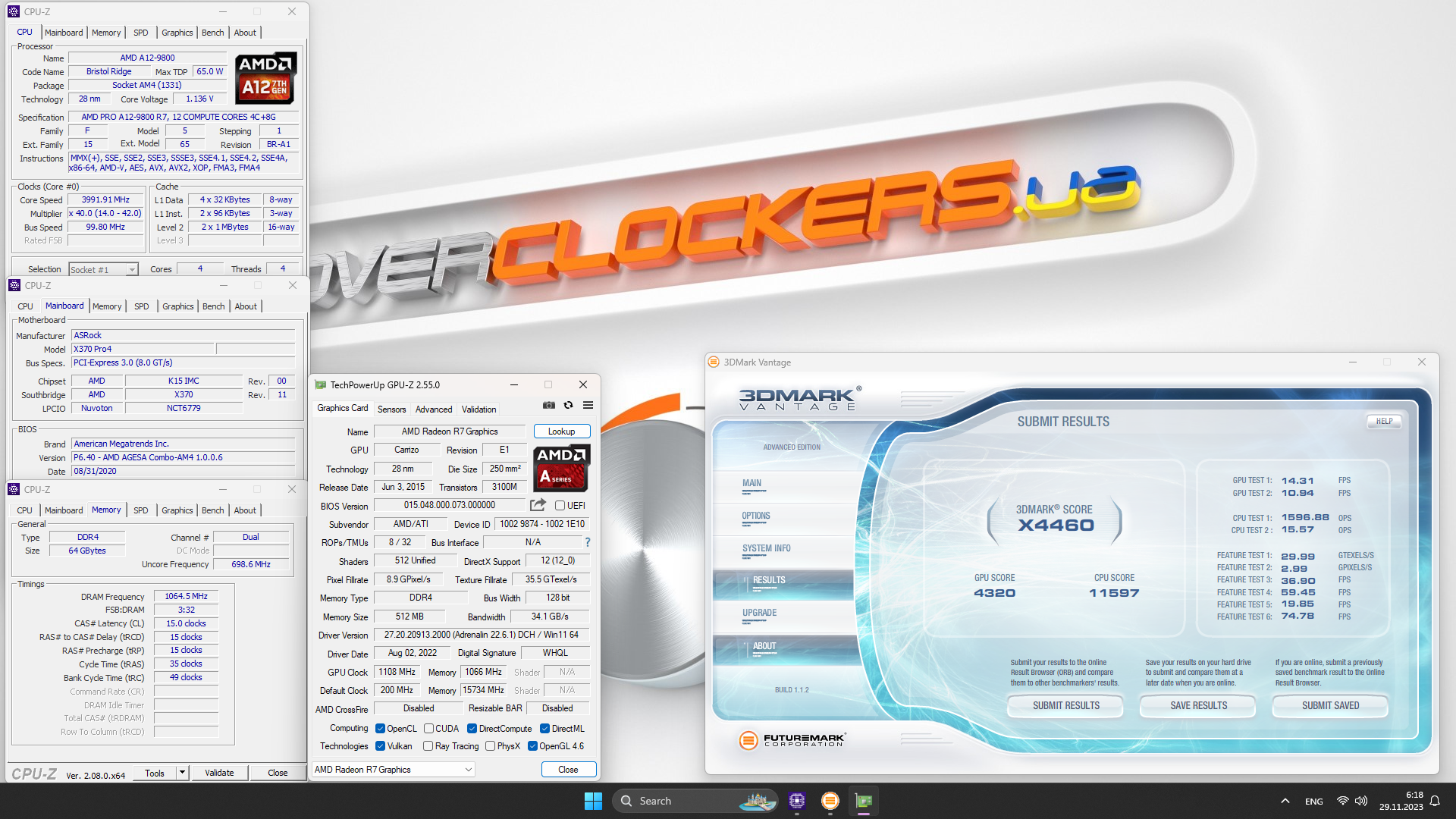Click the AMD A12 processor logo
This screenshot has width=1456, height=819.
pyautogui.click(x=265, y=78)
